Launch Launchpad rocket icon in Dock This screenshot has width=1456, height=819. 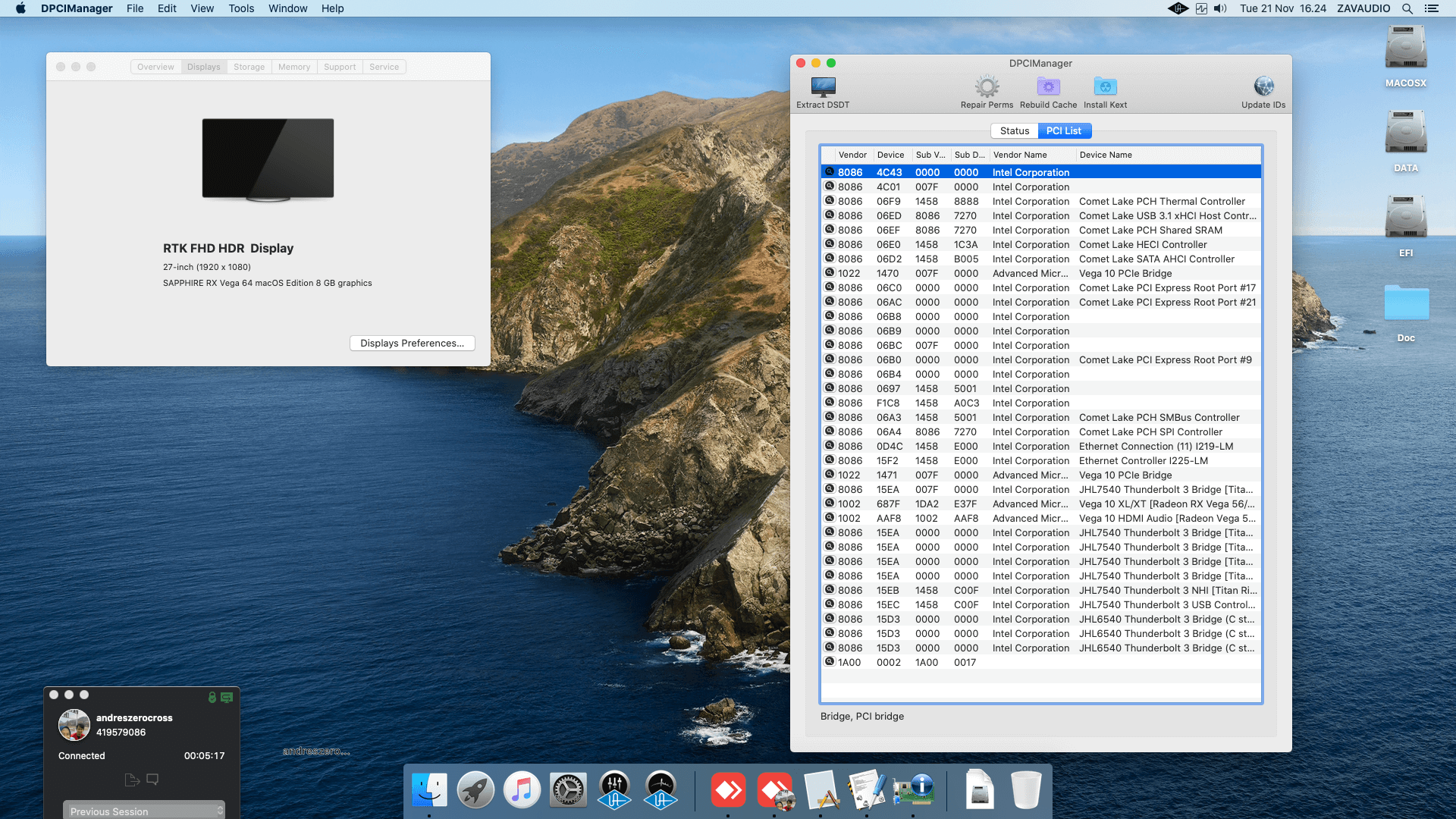coord(475,790)
